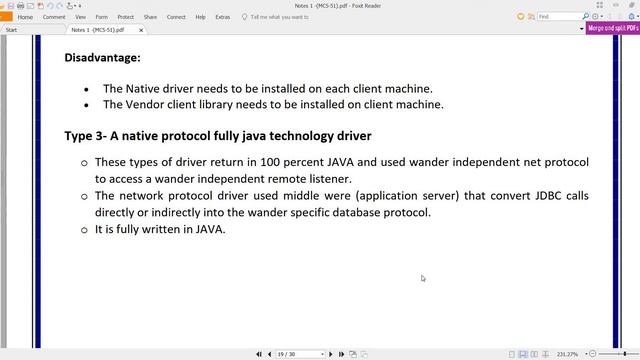640x360 pixels.
Task: Open the hand/touch mode dropdown icon
Action: (71, 6)
